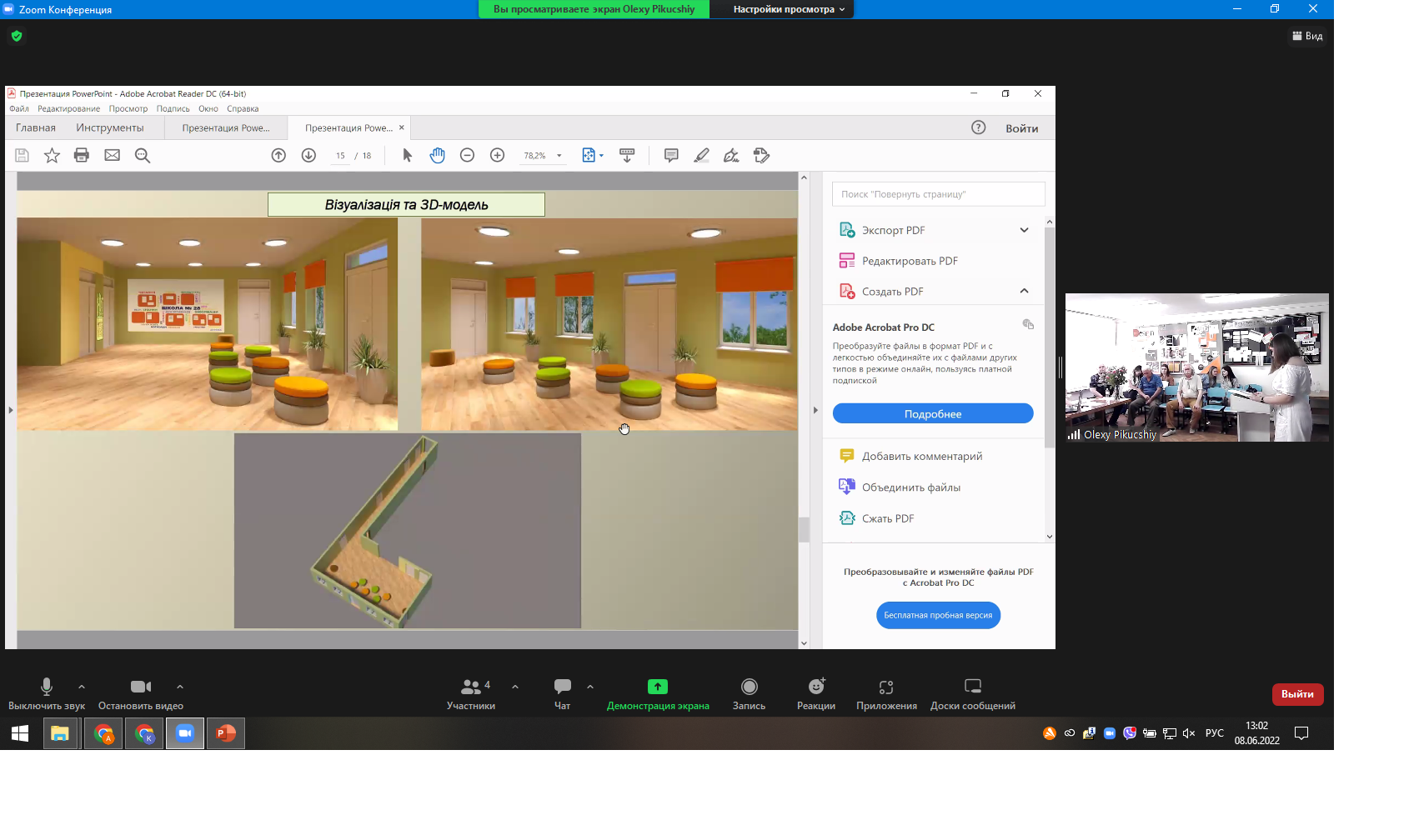Expand Export PDF section chevron
1409x840 pixels.
tap(1024, 230)
